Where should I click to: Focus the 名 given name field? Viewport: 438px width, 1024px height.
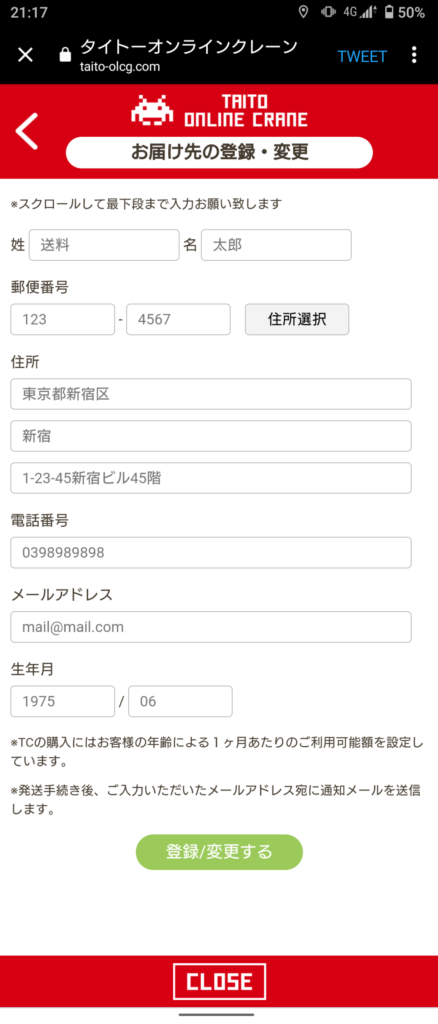276,245
